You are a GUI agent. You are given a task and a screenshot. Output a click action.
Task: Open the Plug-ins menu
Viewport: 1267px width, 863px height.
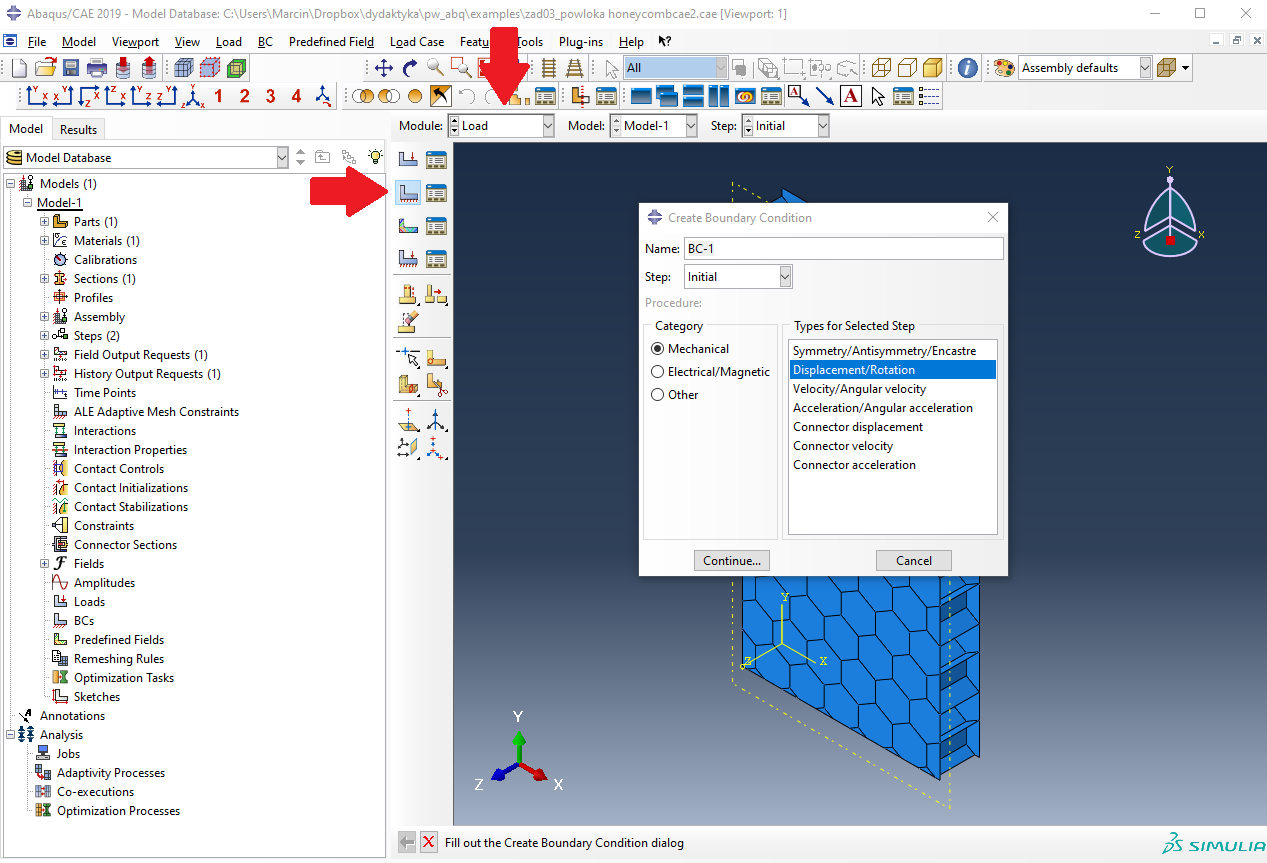580,42
